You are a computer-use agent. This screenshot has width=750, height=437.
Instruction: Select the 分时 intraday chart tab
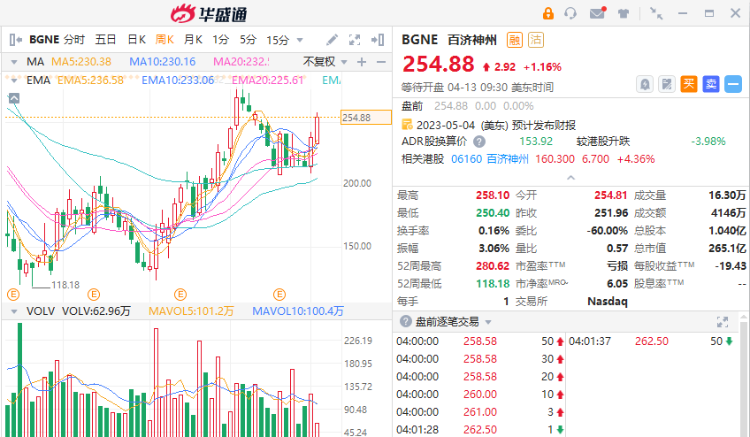74,40
